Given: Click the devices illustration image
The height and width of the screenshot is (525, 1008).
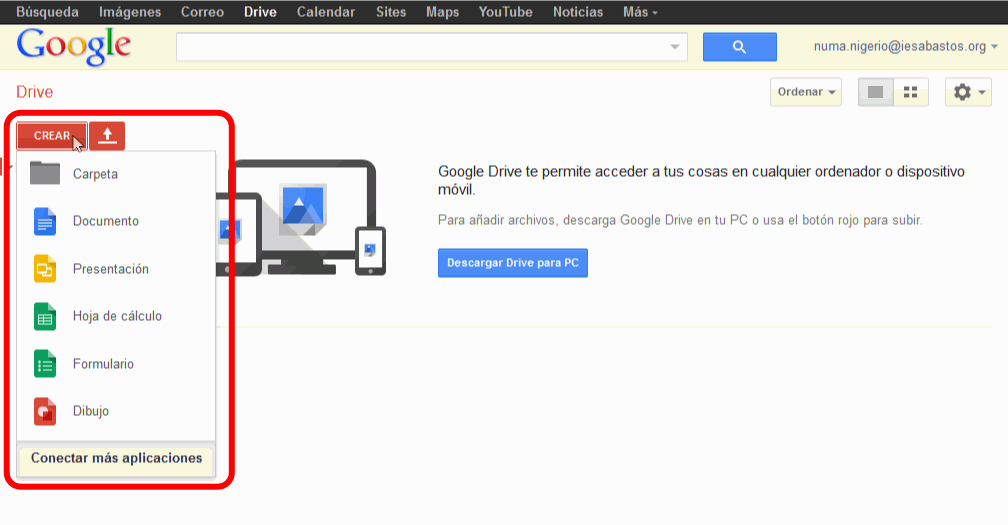Looking at the screenshot, I should 301,218.
